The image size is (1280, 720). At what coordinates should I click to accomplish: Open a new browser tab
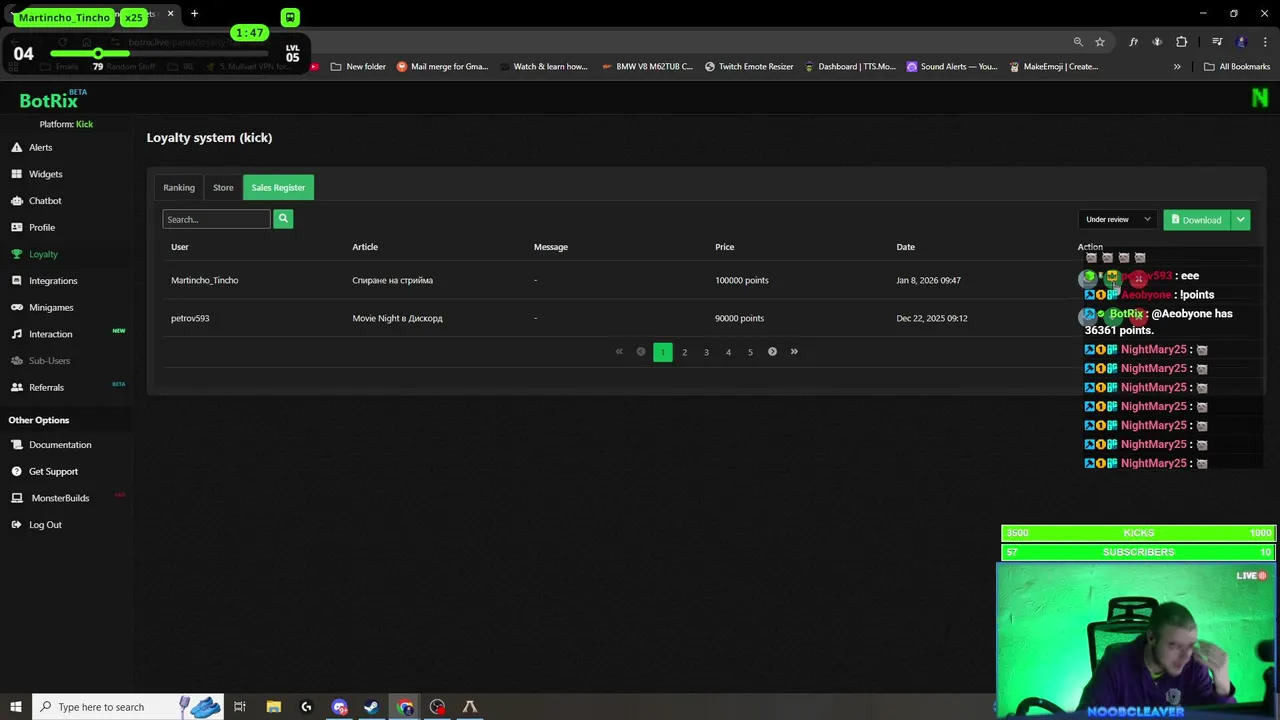click(x=194, y=14)
